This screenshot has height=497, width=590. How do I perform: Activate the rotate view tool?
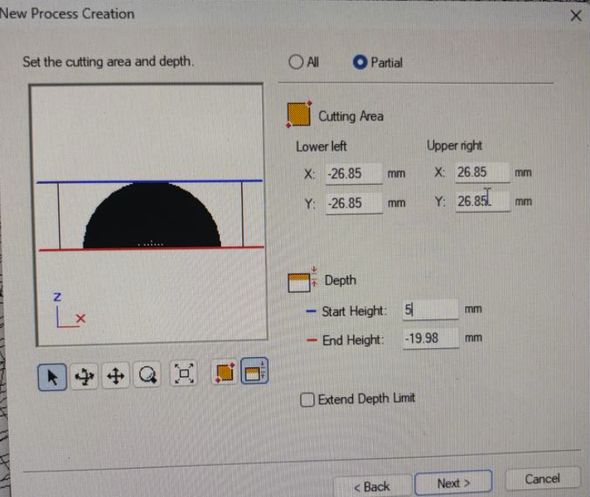(84, 376)
